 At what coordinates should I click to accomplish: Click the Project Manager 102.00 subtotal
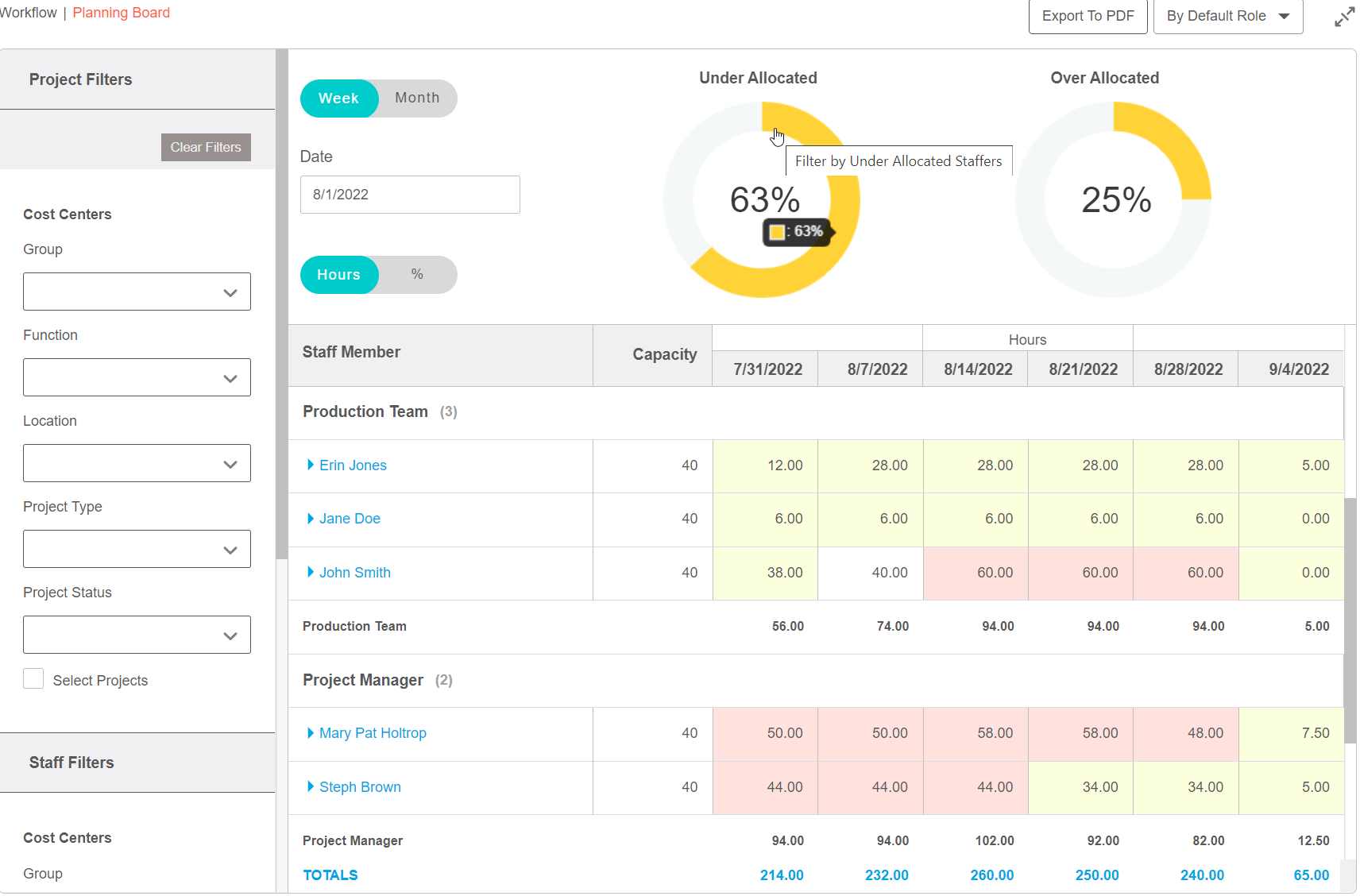coord(995,840)
